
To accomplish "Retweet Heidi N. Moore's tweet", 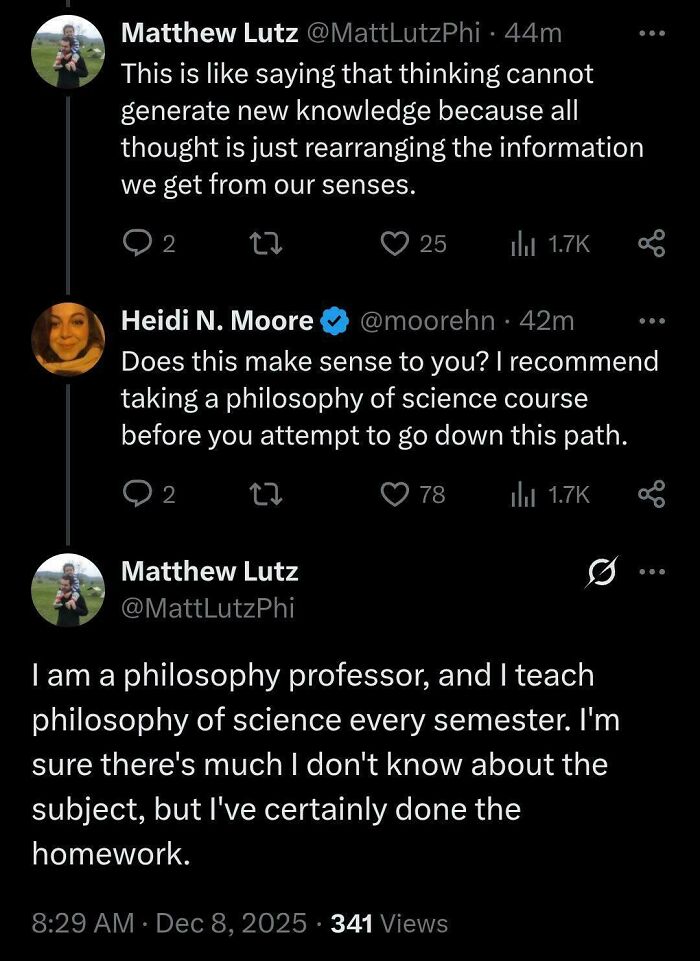I will tap(260, 493).
